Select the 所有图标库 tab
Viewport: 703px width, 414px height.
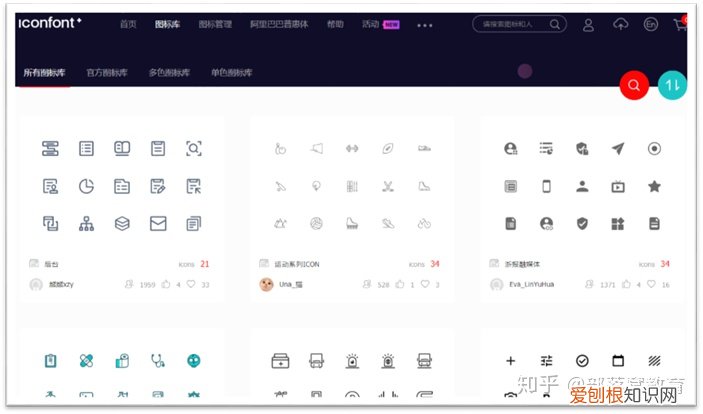point(44,73)
